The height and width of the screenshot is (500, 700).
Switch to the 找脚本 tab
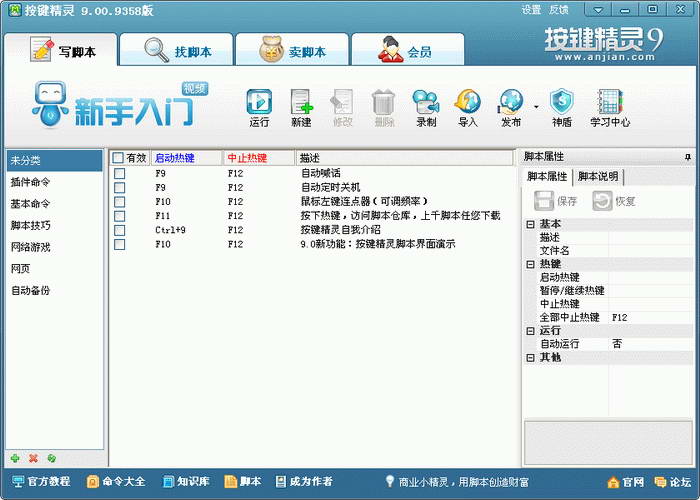[176, 51]
